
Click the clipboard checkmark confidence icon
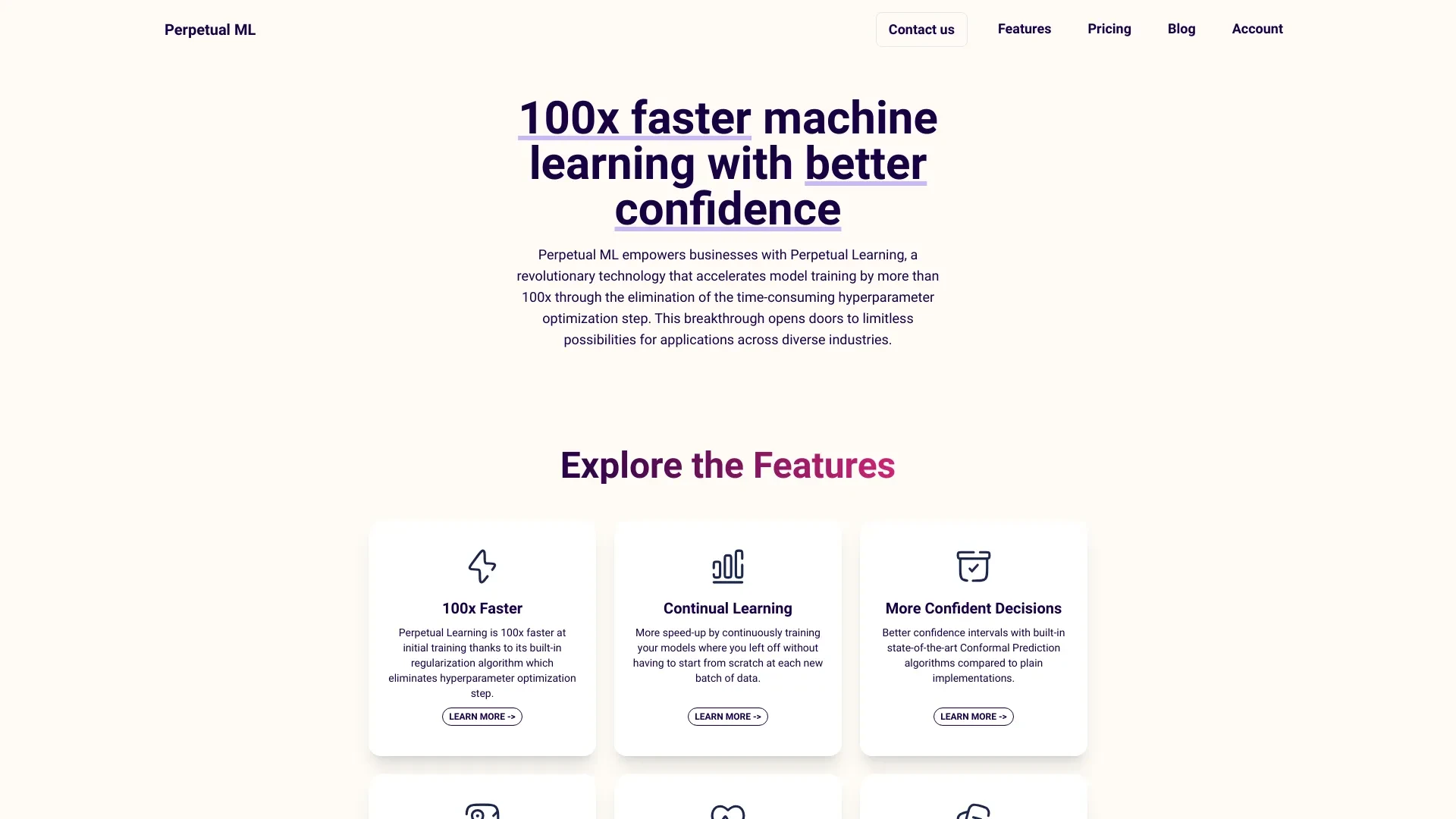tap(973, 565)
